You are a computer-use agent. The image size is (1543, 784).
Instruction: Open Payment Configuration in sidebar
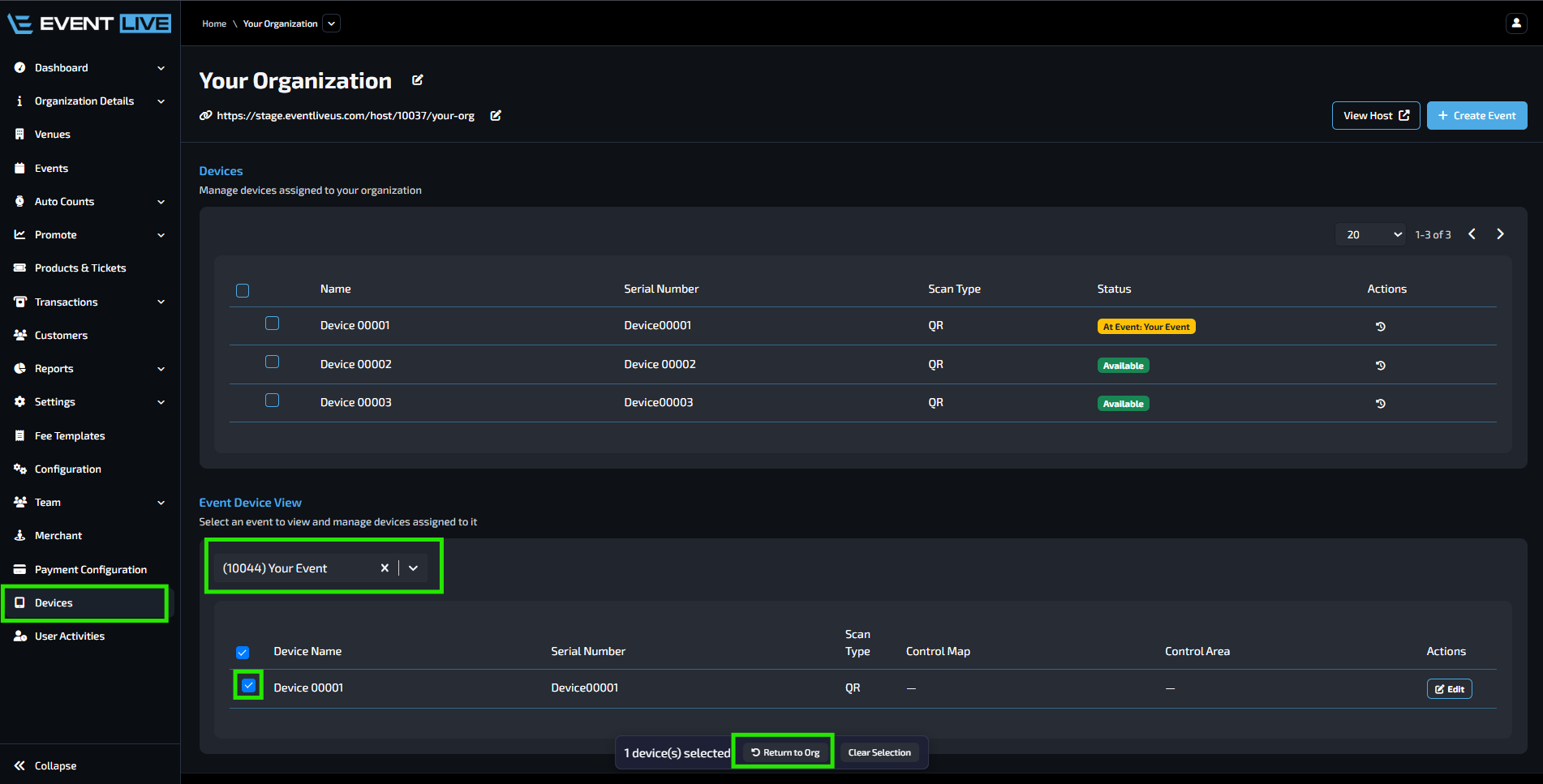click(91, 570)
